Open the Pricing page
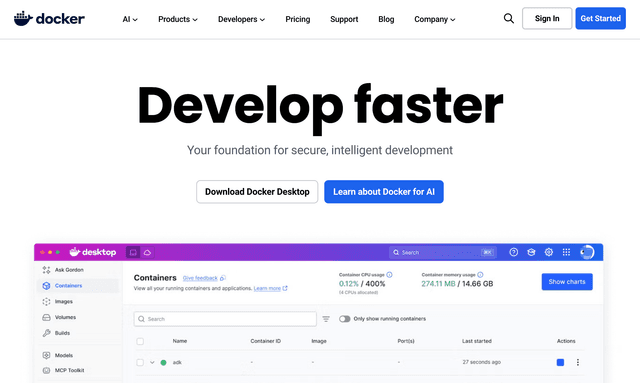 [298, 19]
